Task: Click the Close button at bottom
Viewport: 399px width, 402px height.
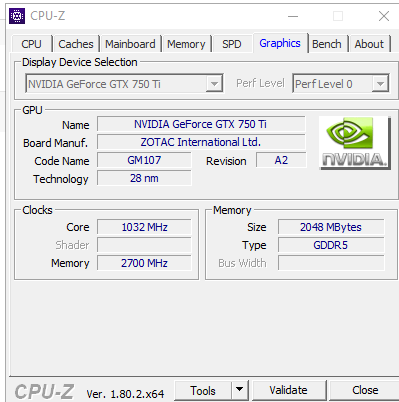Action: pyautogui.click(x=364, y=390)
